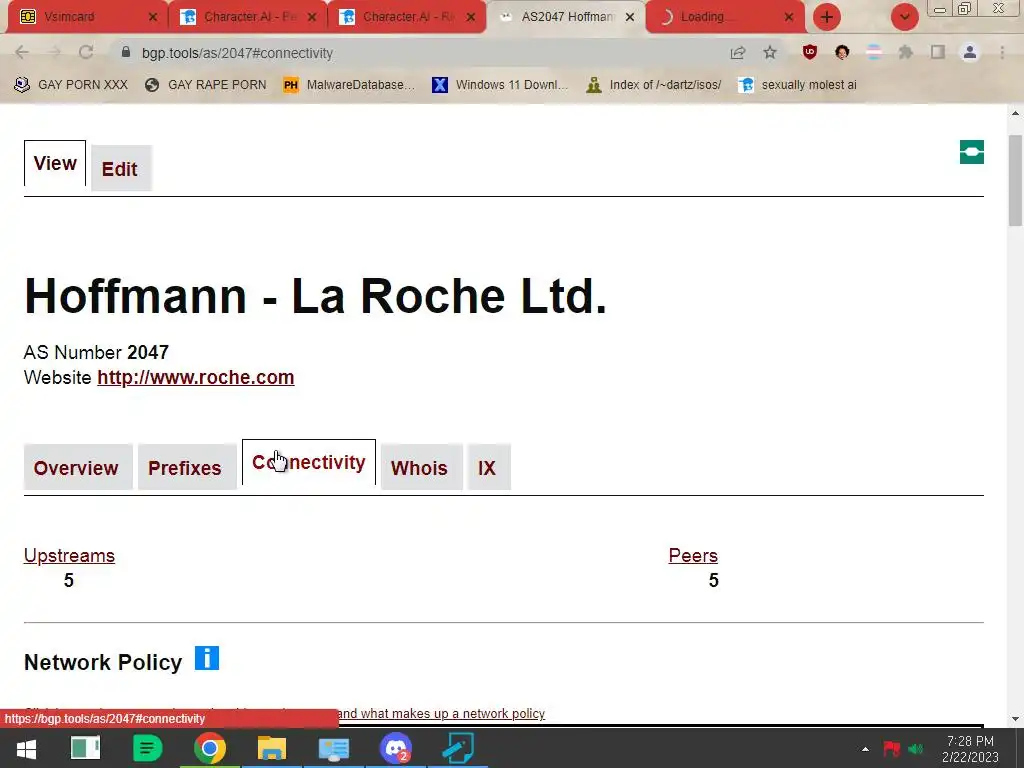
Task: Click the green icon at page top right
Action: tap(972, 152)
